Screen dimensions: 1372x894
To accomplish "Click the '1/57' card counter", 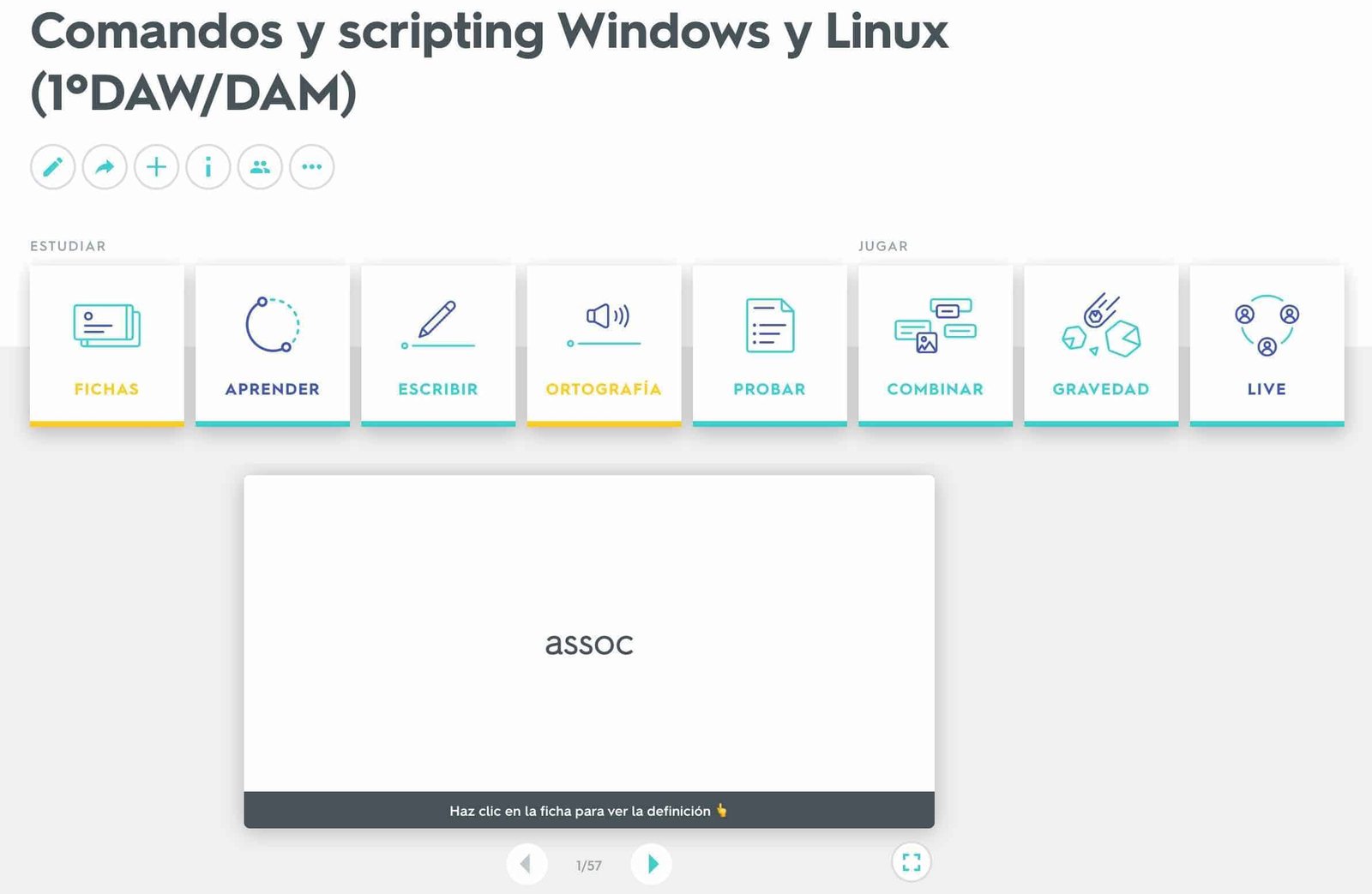I will pos(589,866).
